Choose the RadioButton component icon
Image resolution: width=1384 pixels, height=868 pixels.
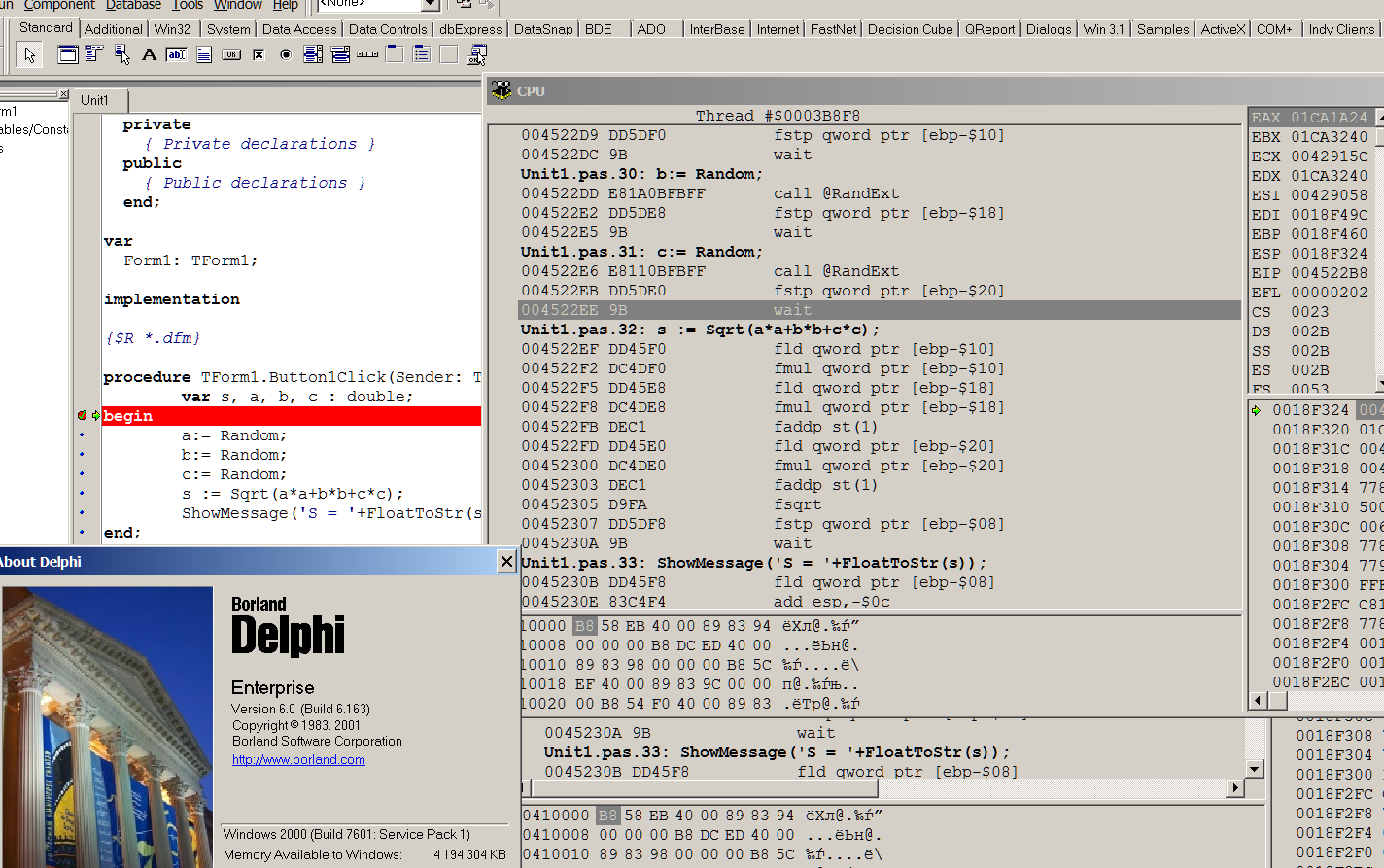click(286, 54)
